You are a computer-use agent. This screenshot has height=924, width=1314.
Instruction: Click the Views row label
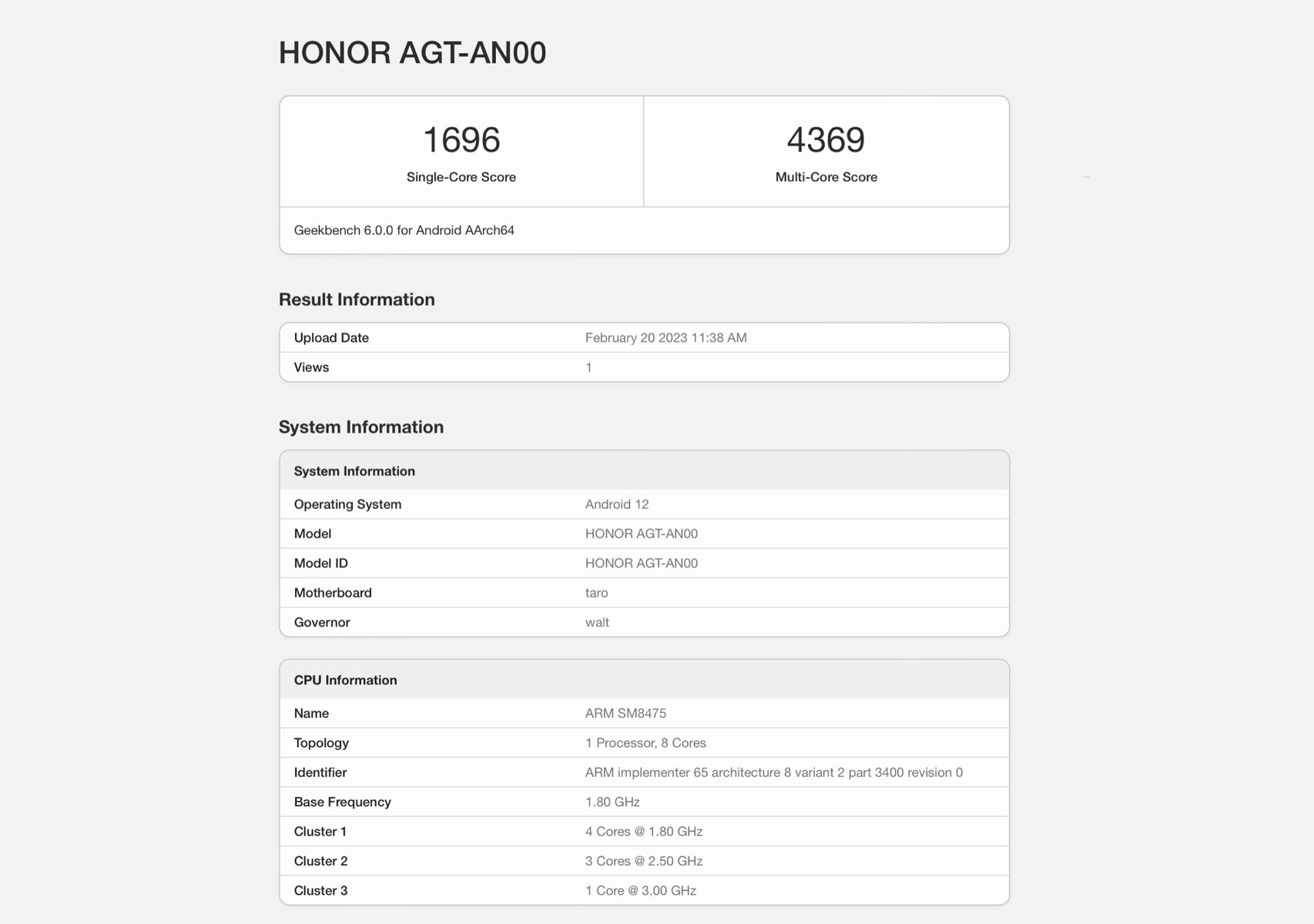click(311, 367)
